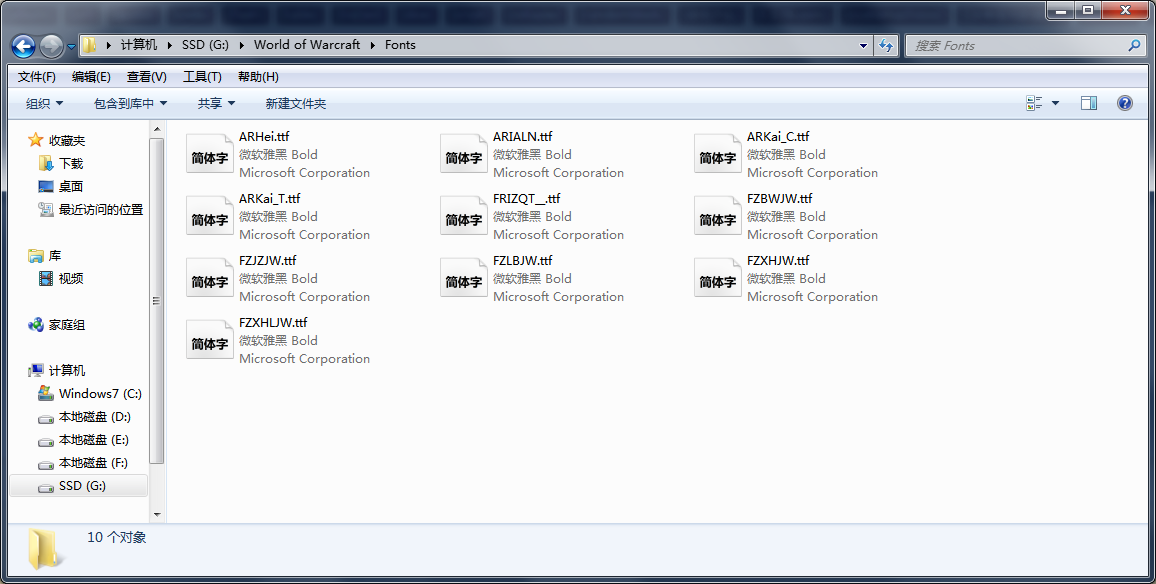This screenshot has width=1156, height=584.
Task: Click the refresh button beside address bar
Action: pos(885,45)
